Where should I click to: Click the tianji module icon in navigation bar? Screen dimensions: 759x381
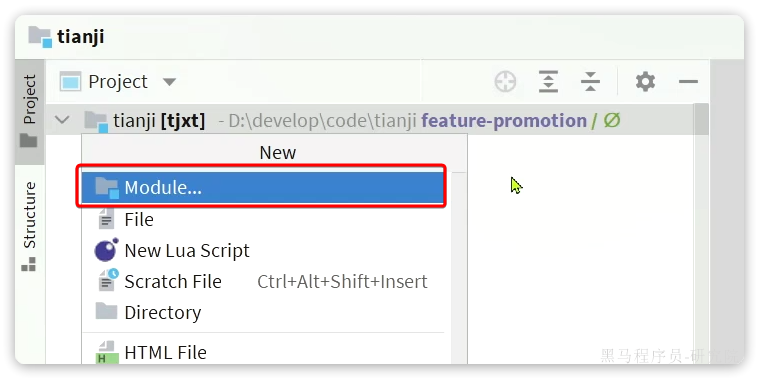point(40,37)
